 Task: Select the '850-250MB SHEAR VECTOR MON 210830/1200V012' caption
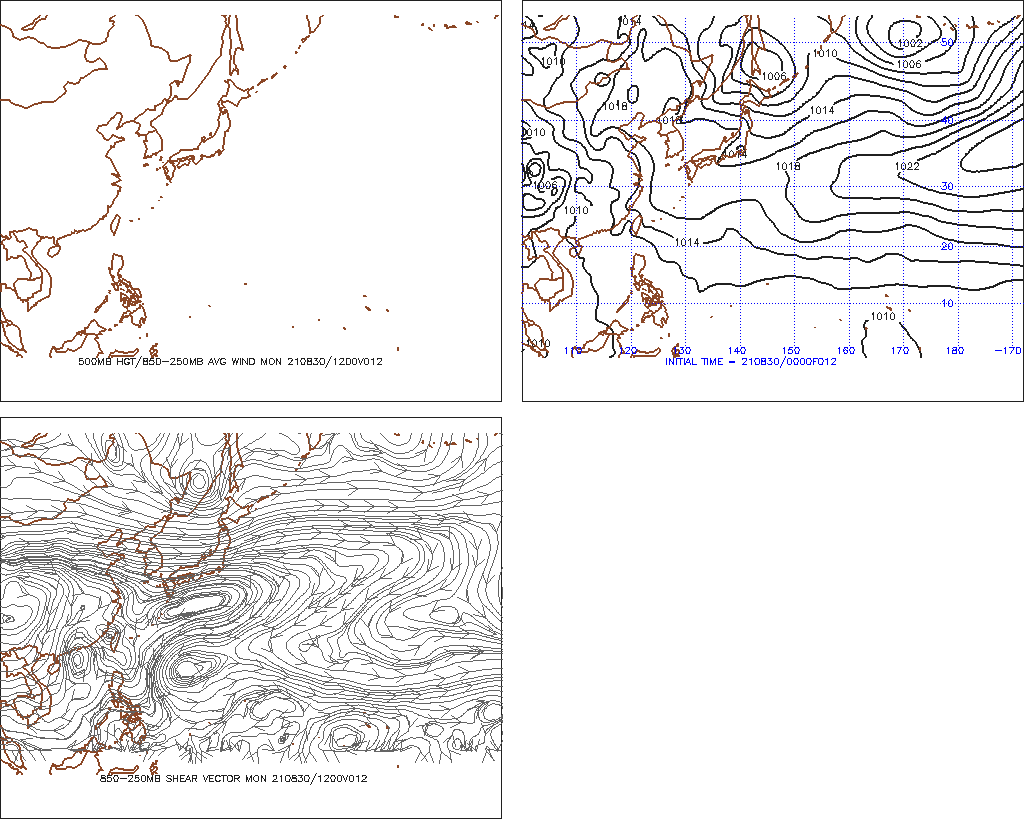[x=233, y=779]
